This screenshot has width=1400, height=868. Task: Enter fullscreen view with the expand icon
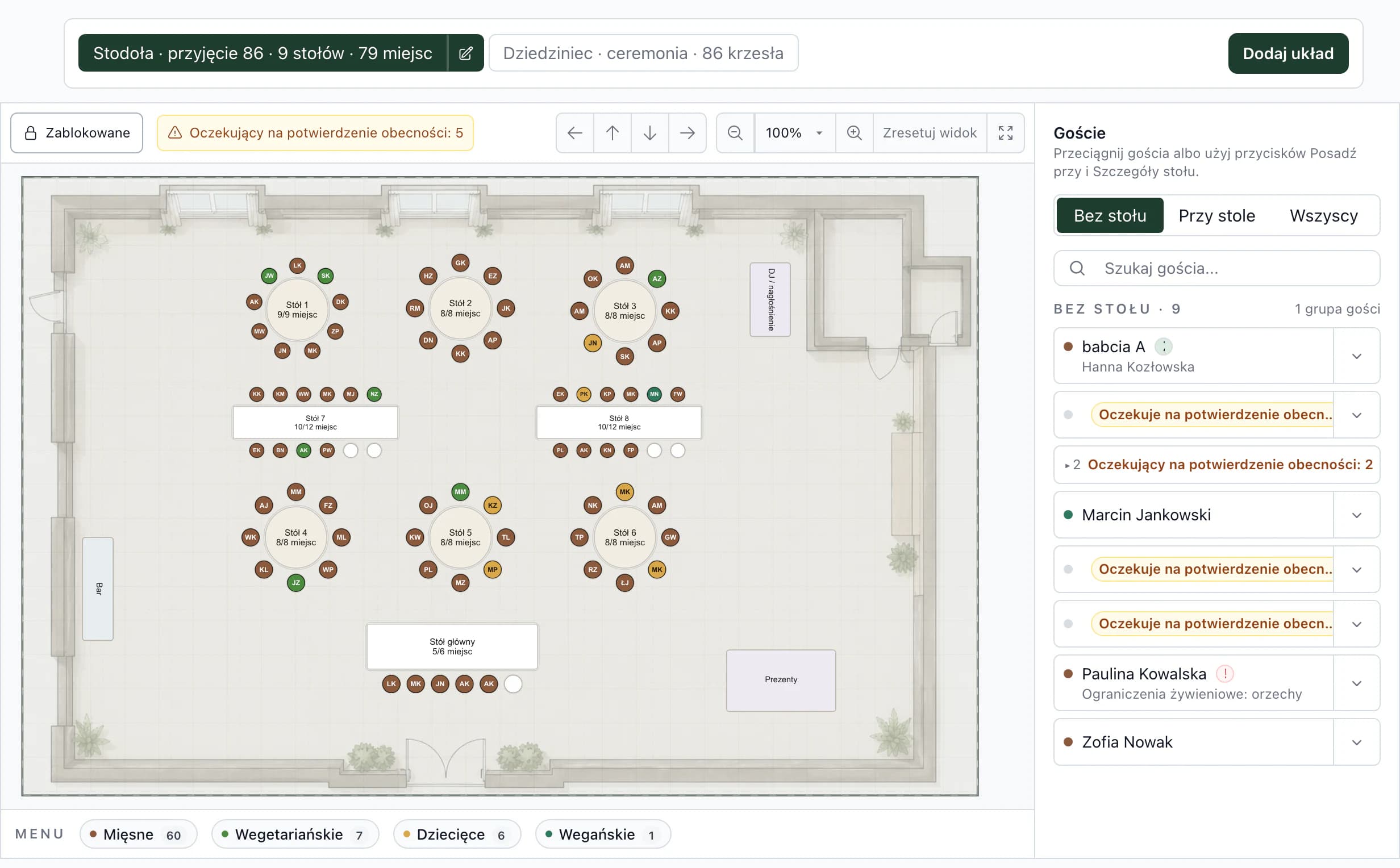click(x=1006, y=132)
